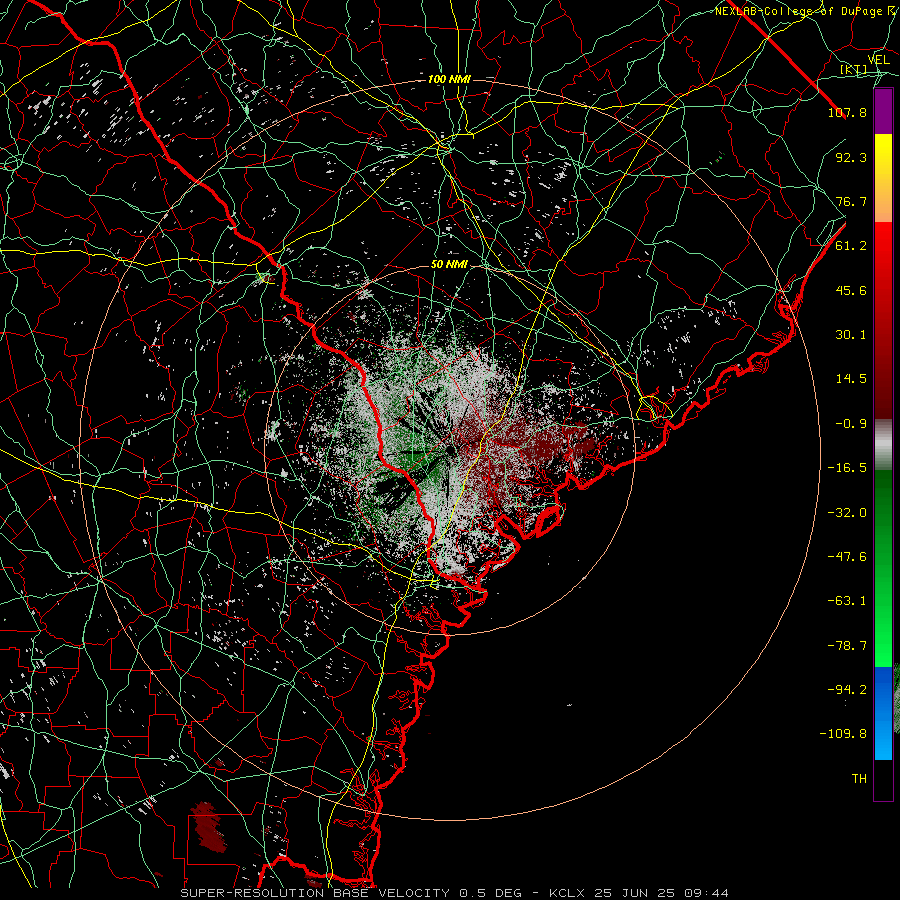Click the gray near-zero segment of the color bar

pyautogui.click(x=883, y=445)
